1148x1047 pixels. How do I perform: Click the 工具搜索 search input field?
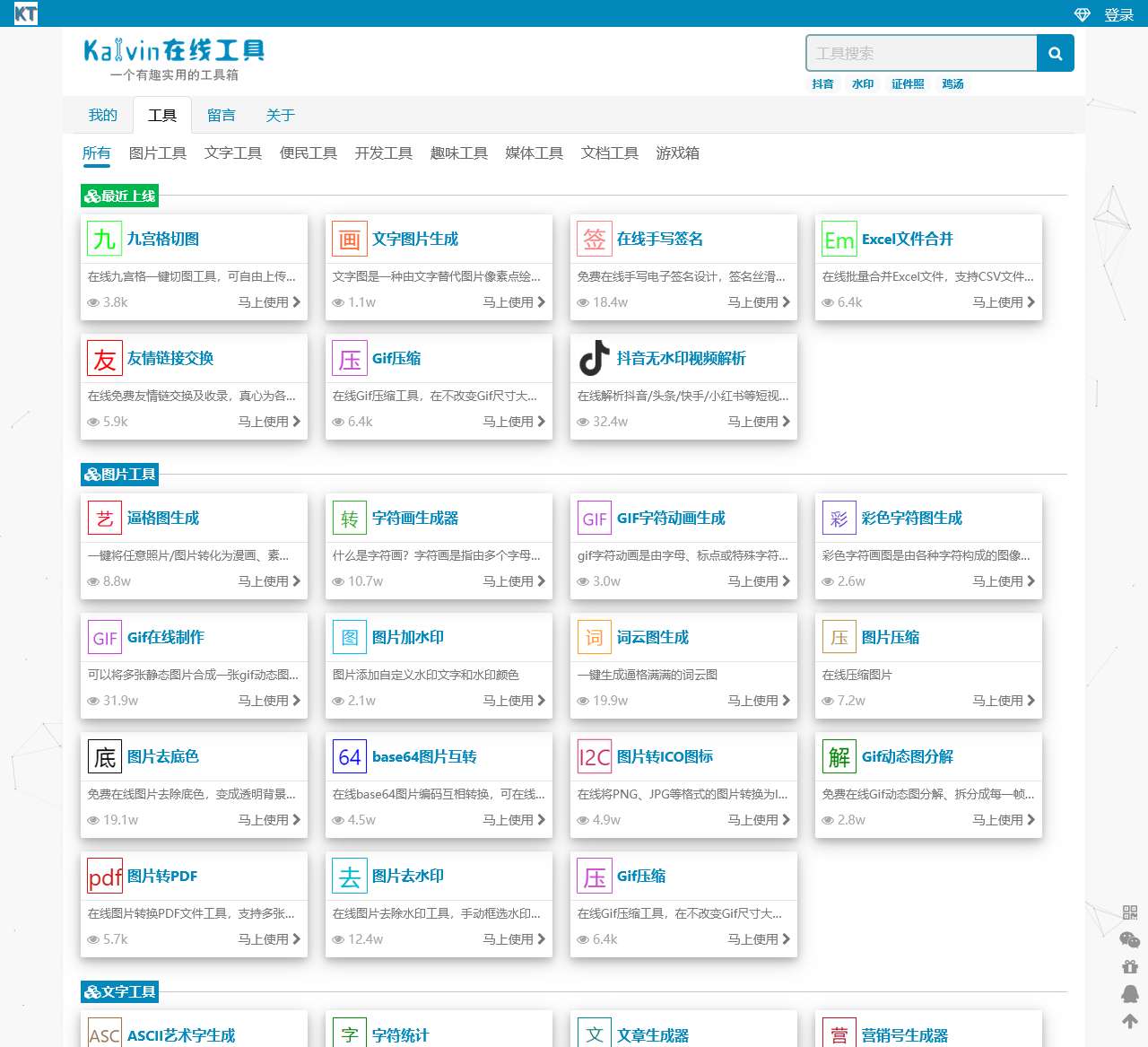(x=921, y=53)
